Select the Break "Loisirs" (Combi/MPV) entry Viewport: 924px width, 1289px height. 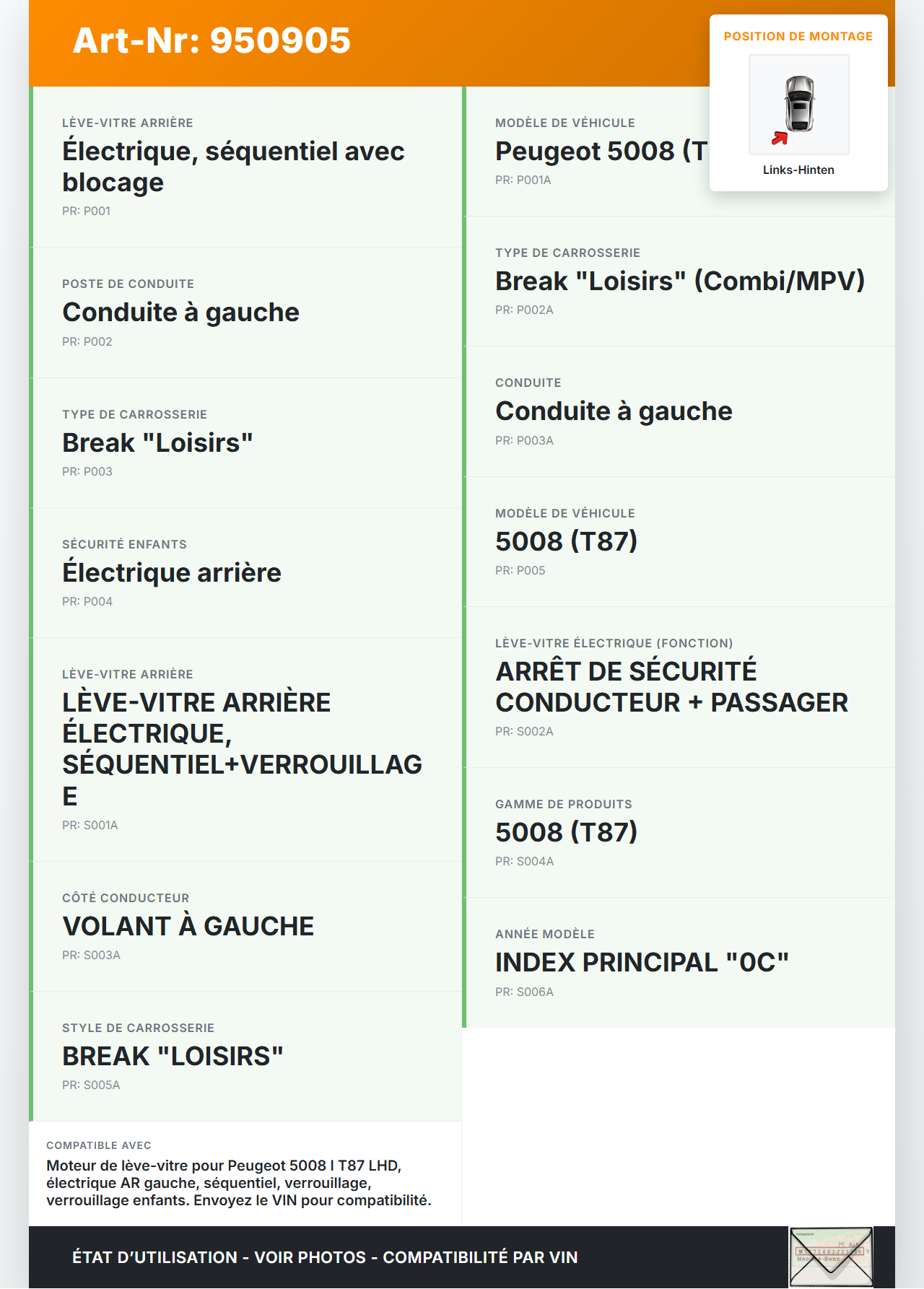click(679, 281)
